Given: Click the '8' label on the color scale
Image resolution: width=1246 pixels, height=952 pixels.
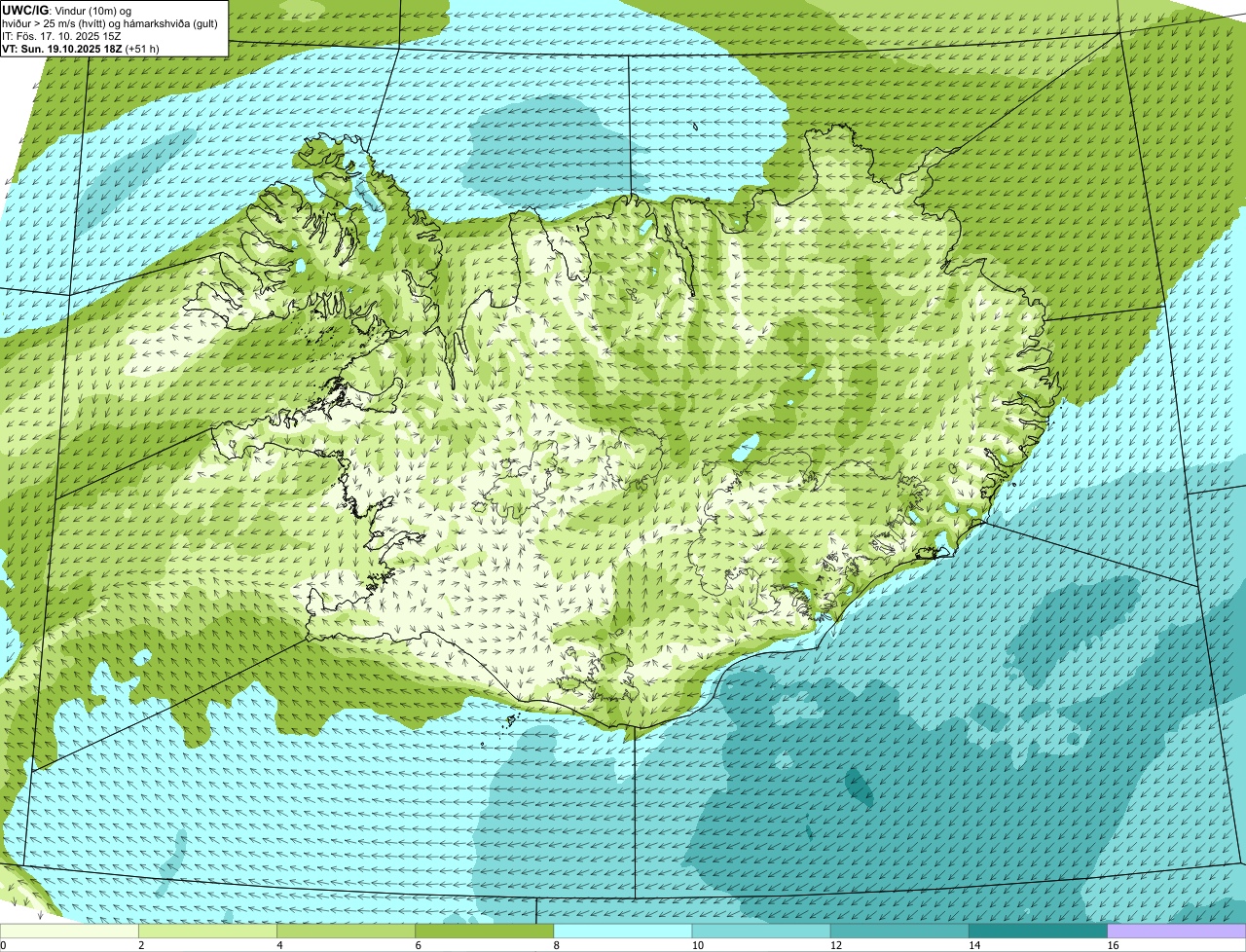Looking at the screenshot, I should [x=557, y=945].
